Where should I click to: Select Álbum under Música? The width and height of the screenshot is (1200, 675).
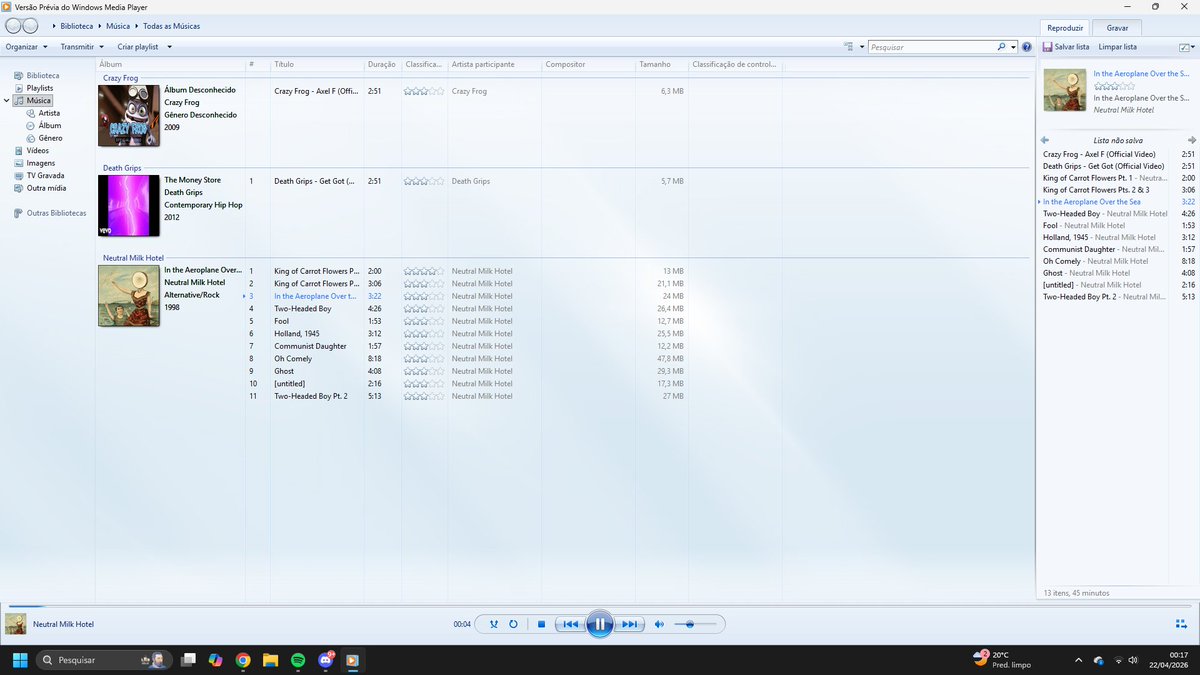(x=43, y=126)
